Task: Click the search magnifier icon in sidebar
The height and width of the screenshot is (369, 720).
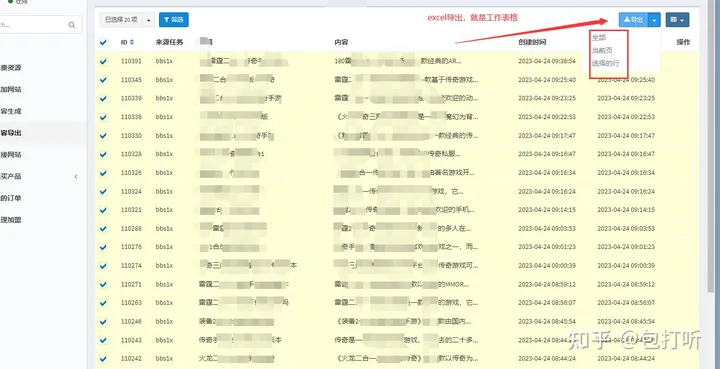Action: tap(72, 25)
